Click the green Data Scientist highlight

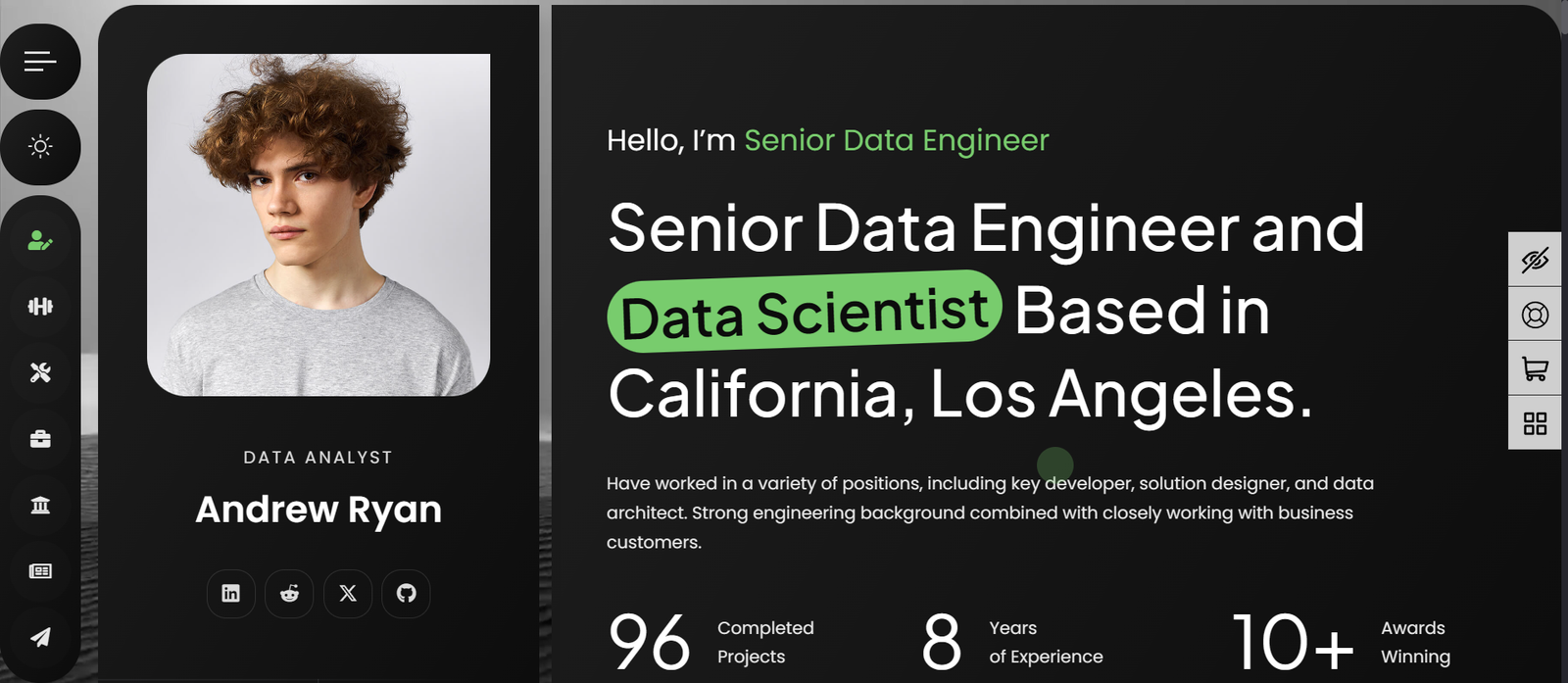point(804,313)
